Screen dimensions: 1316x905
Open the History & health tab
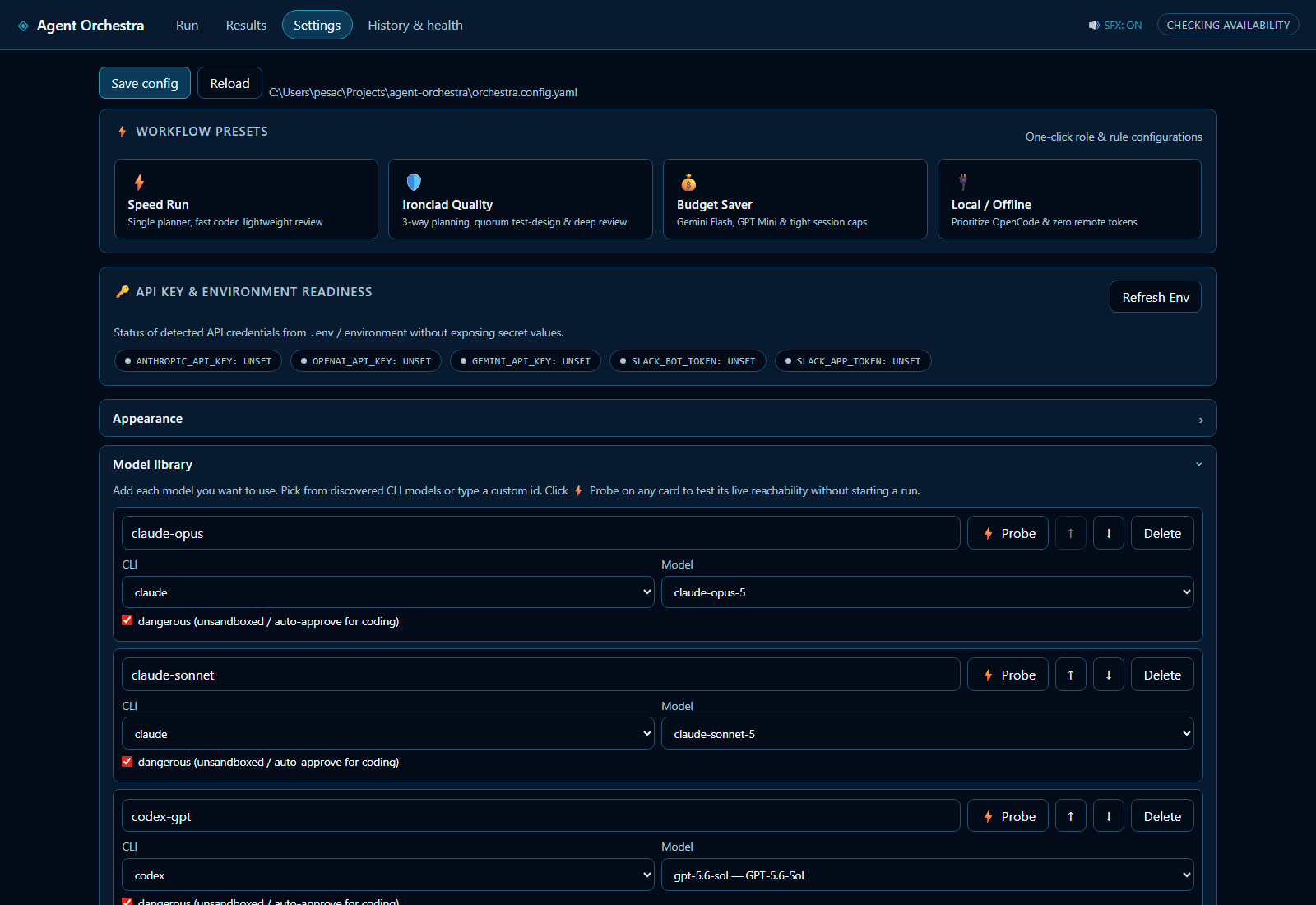click(x=415, y=26)
